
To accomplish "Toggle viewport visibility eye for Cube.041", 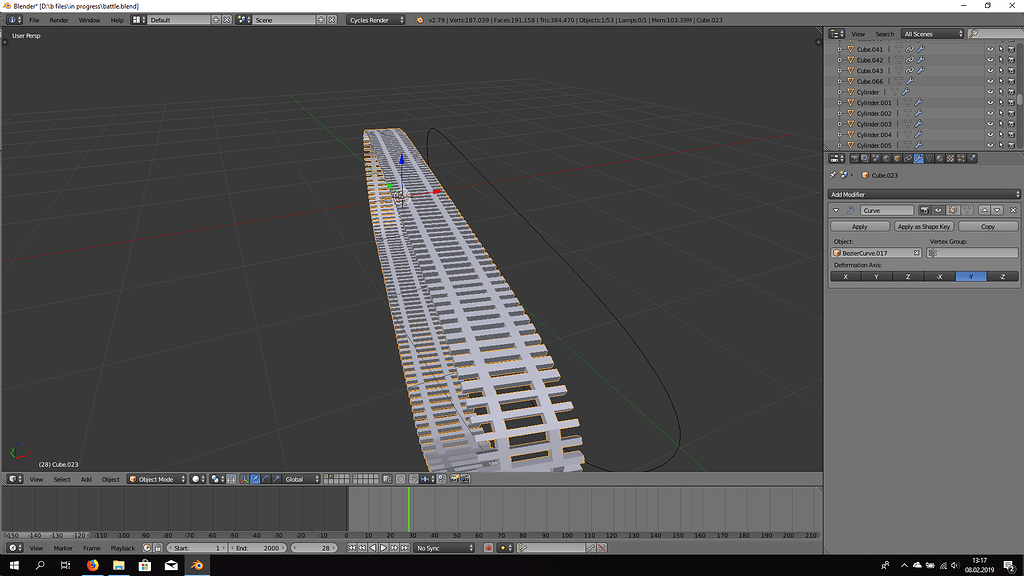I will point(990,50).
